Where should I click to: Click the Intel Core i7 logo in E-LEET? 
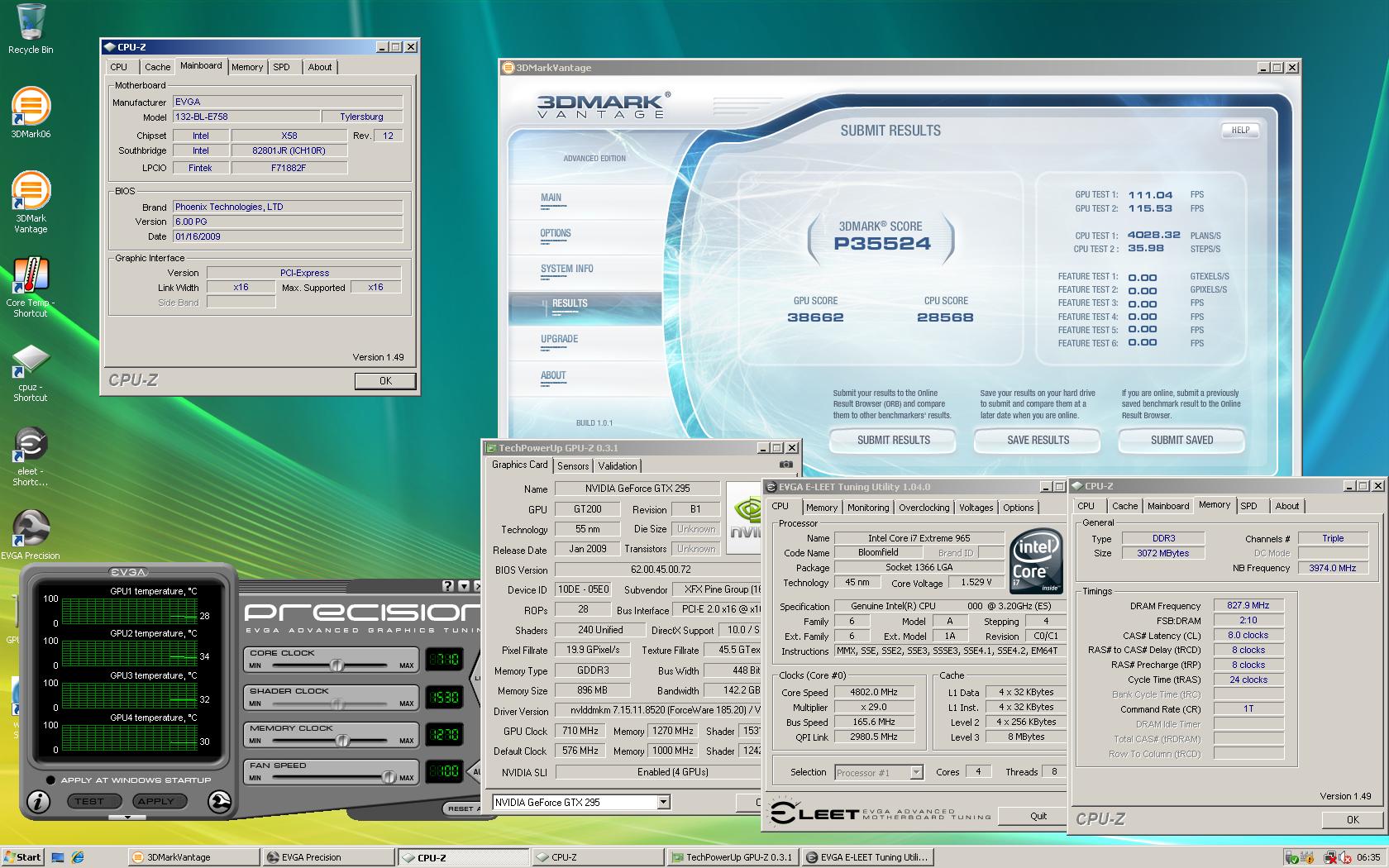click(1036, 561)
